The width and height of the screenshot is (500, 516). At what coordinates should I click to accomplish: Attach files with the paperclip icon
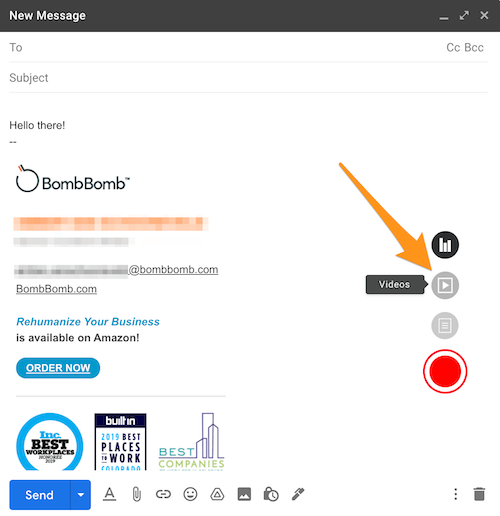(x=136, y=494)
